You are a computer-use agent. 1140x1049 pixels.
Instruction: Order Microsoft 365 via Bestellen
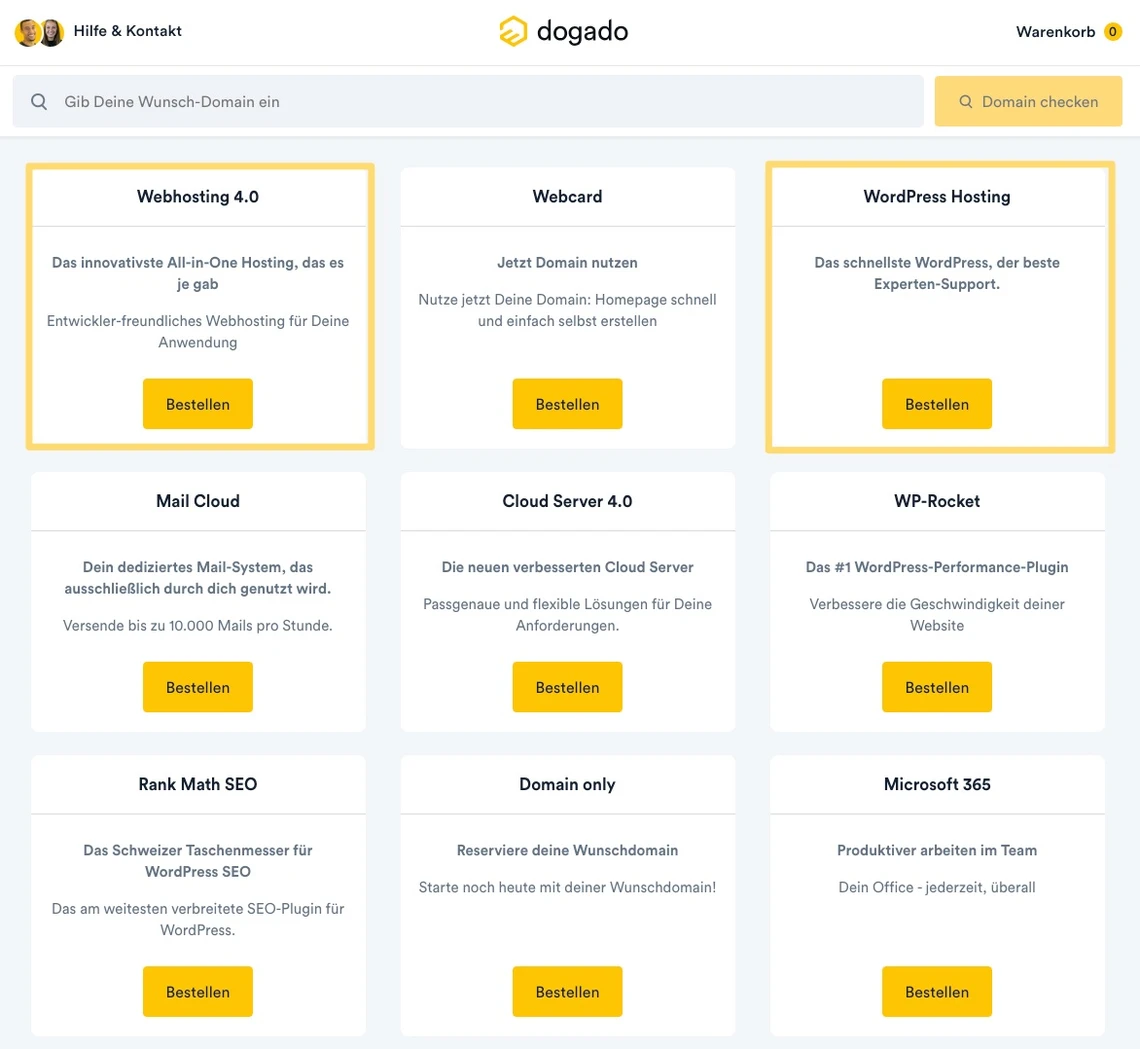tap(936, 991)
